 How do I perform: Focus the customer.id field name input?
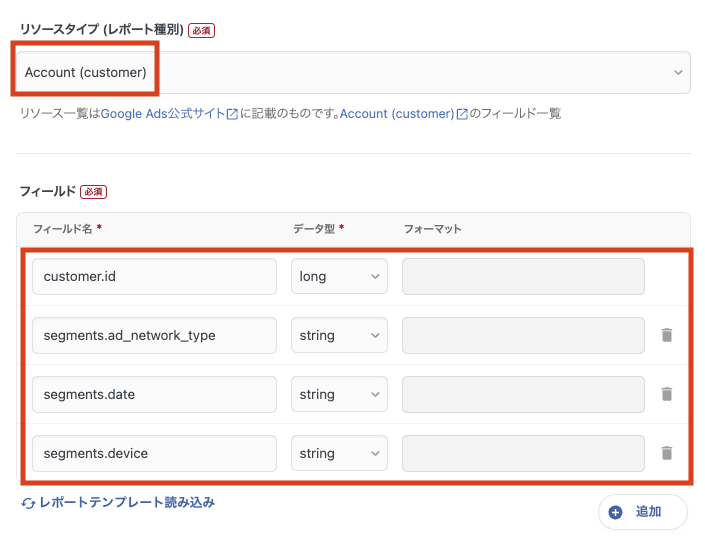tap(154, 276)
